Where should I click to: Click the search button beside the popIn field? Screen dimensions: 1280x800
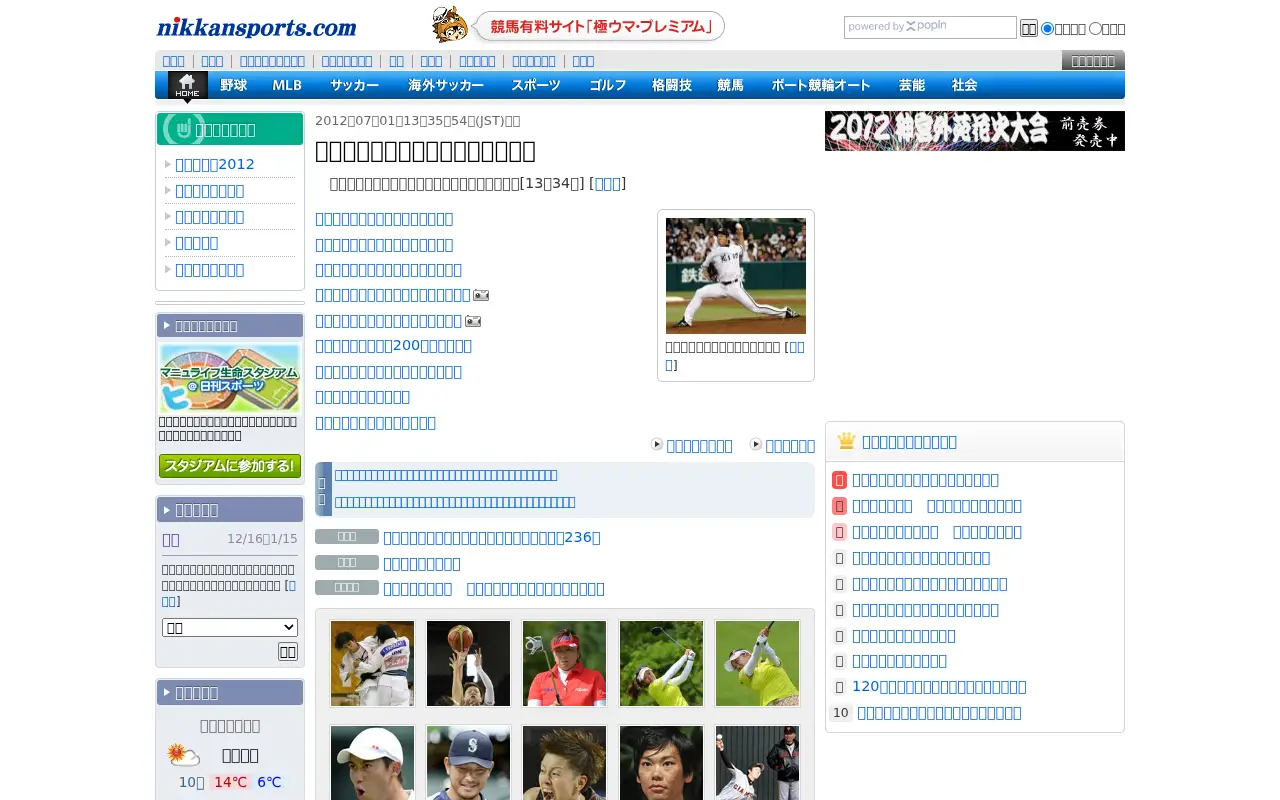coord(1029,28)
